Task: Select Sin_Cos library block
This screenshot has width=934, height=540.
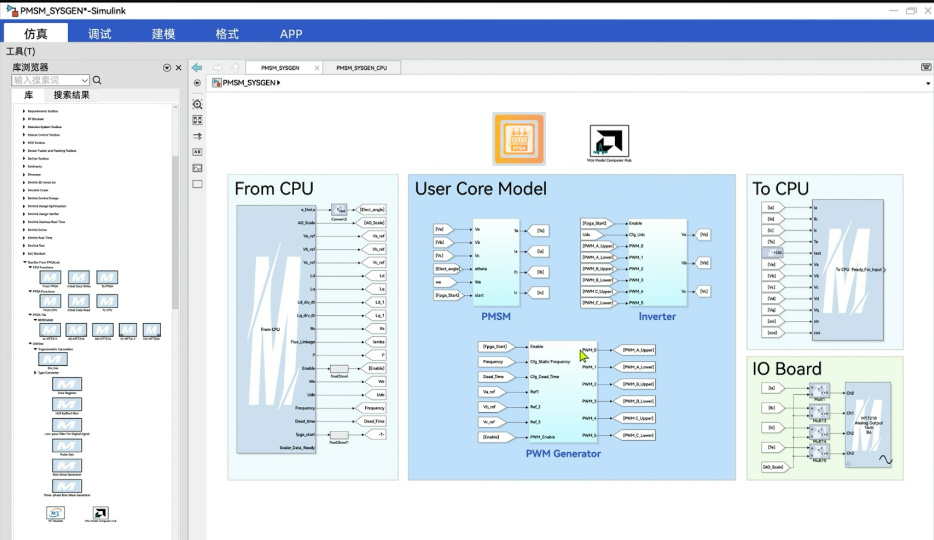Action: 52,359
